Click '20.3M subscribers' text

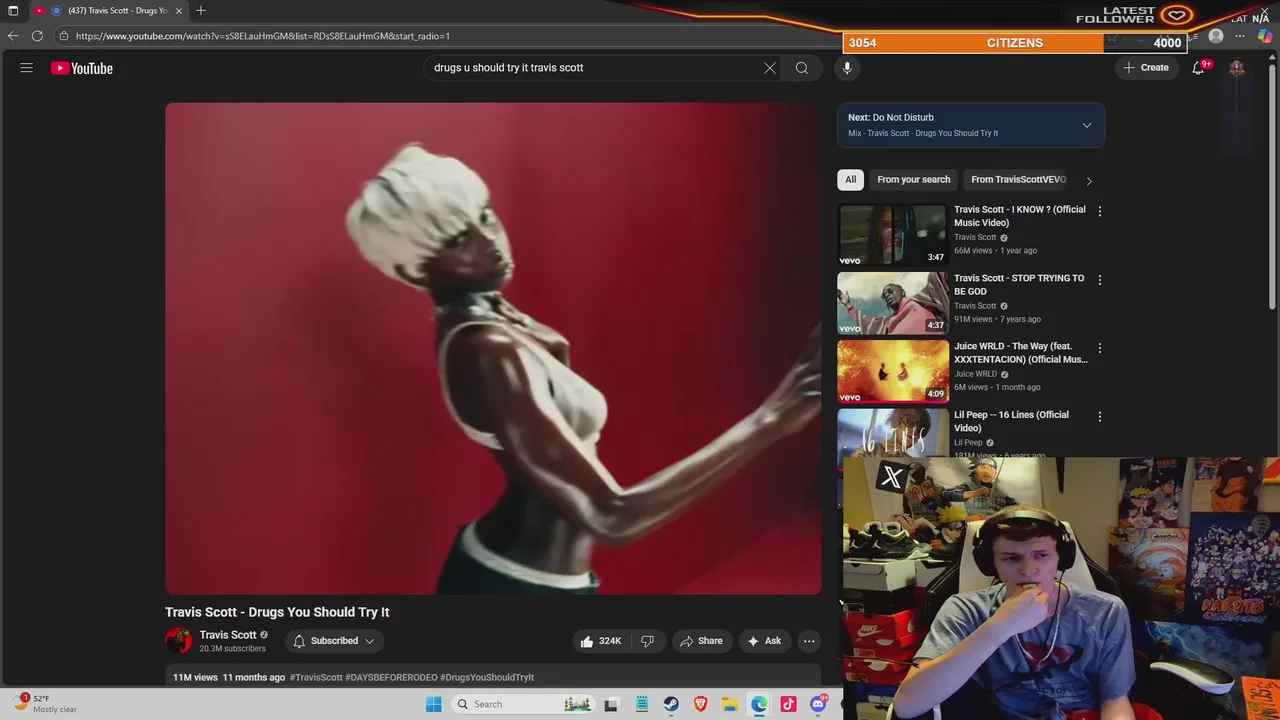pos(232,649)
